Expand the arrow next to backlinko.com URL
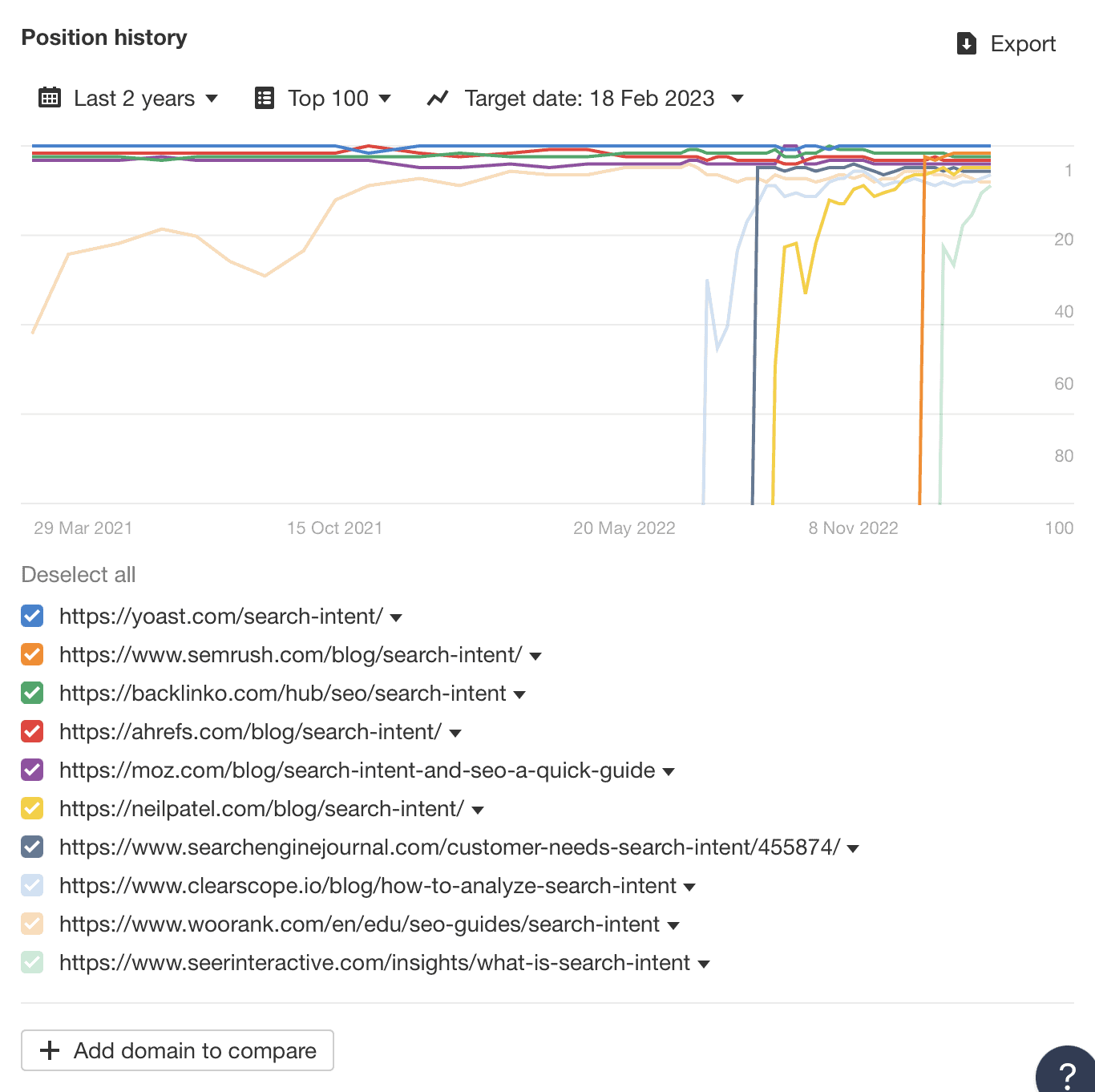The image size is (1095, 1092). point(519,694)
